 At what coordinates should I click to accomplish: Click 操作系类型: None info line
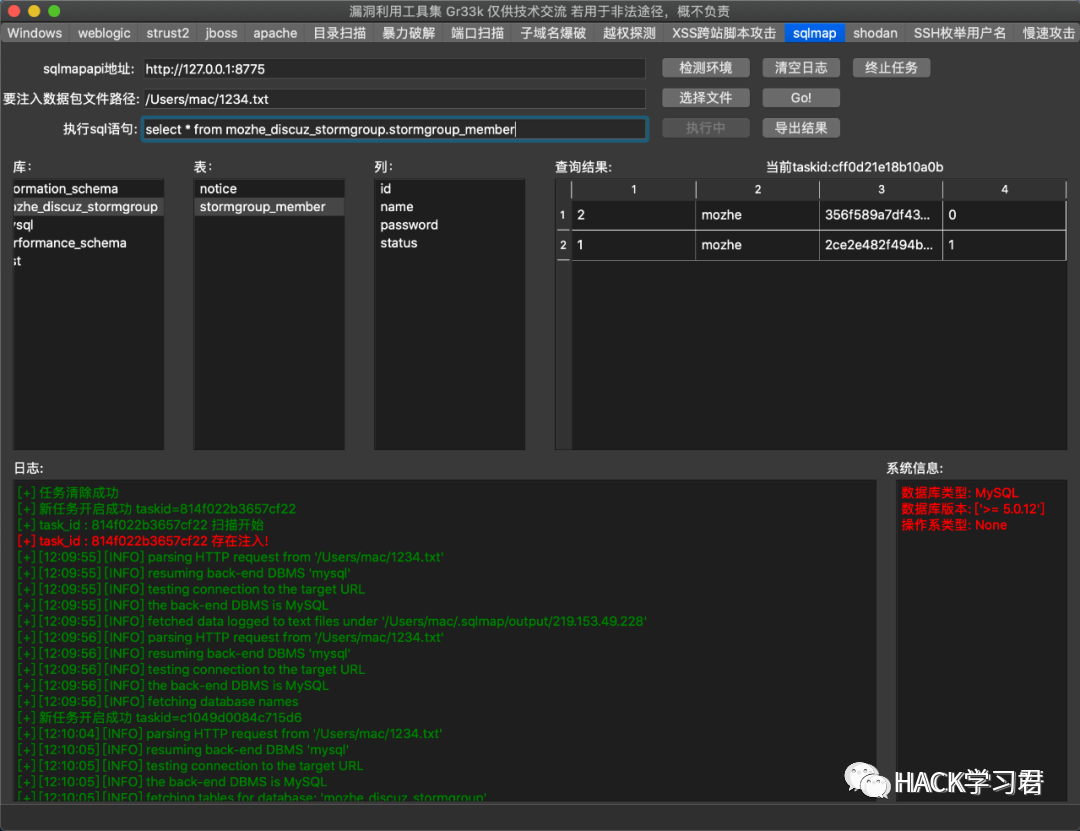point(954,525)
